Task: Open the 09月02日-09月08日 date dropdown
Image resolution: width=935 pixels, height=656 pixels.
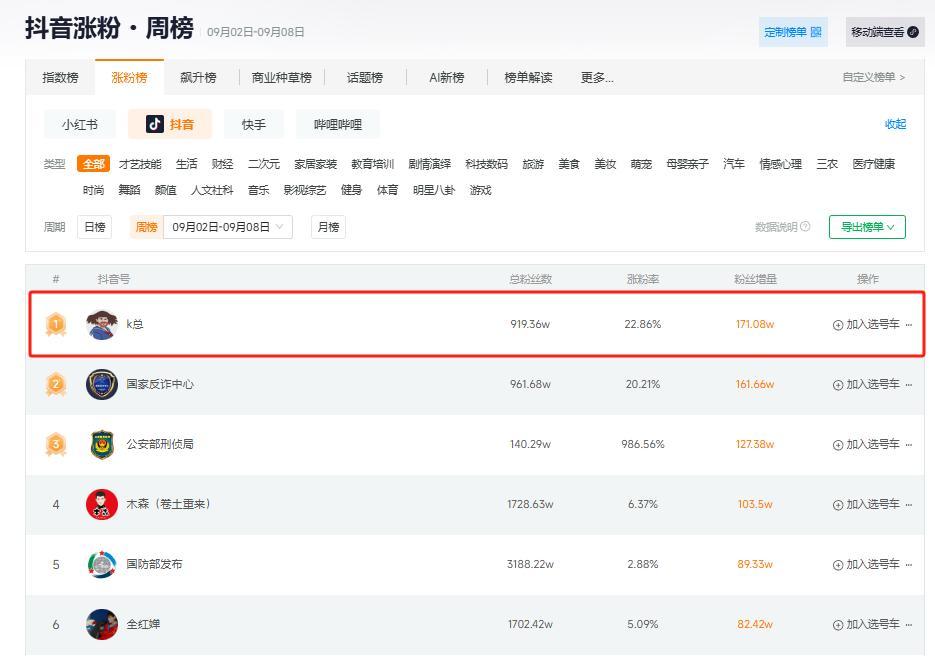Action: pyautogui.click(x=227, y=227)
